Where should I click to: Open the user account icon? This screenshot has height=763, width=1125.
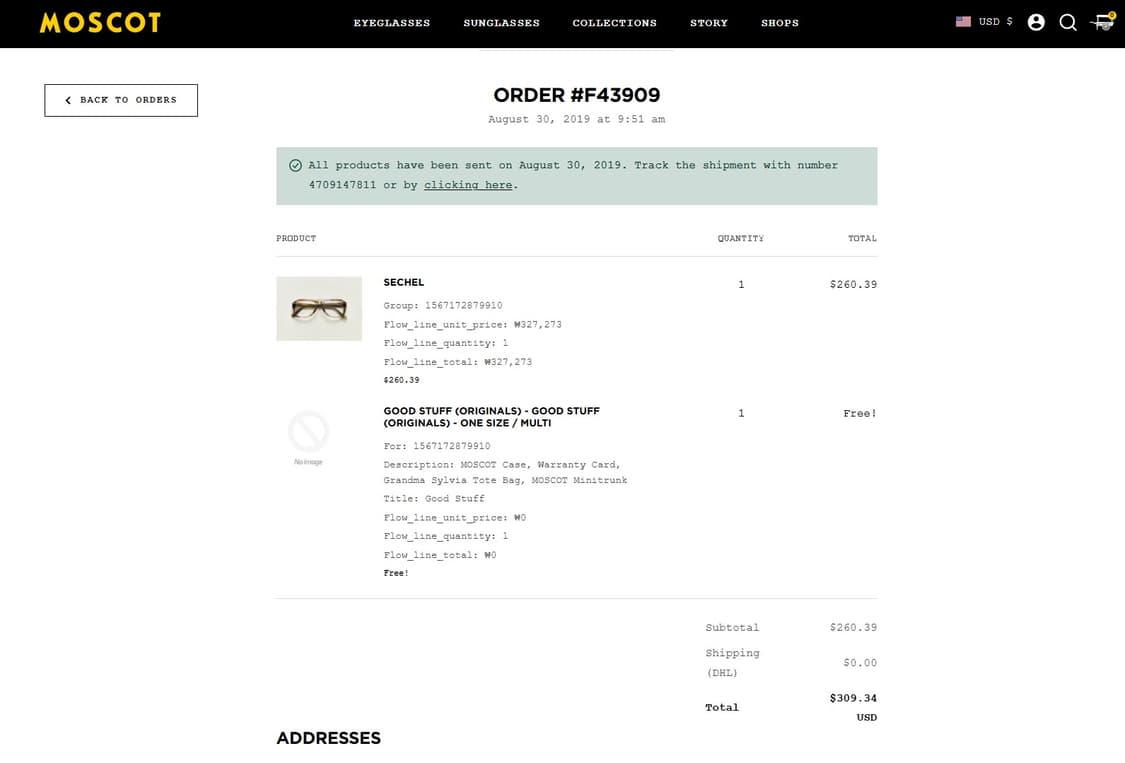coord(1036,22)
